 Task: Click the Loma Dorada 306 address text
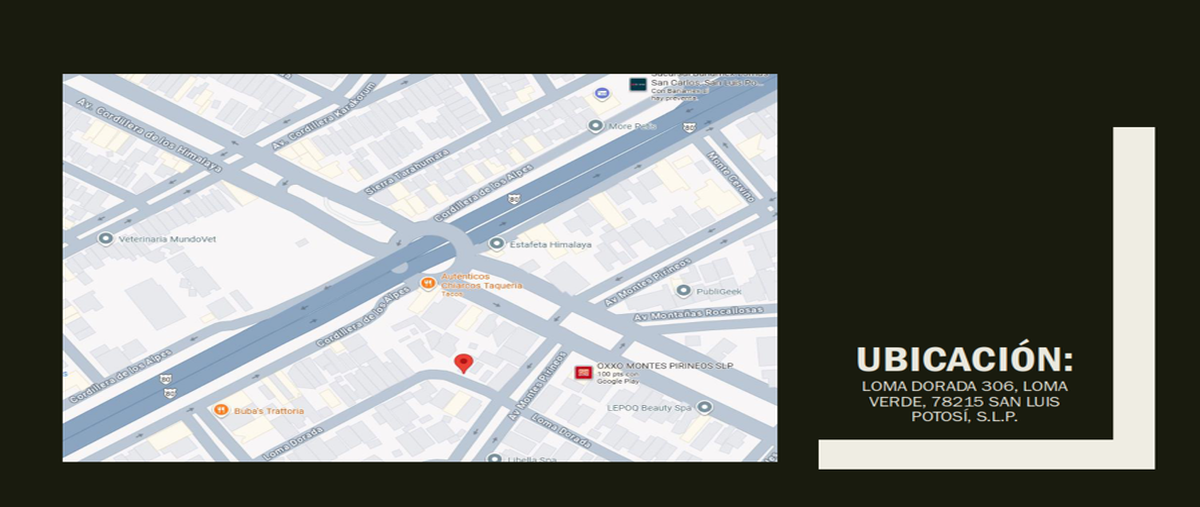pyautogui.click(x=965, y=401)
